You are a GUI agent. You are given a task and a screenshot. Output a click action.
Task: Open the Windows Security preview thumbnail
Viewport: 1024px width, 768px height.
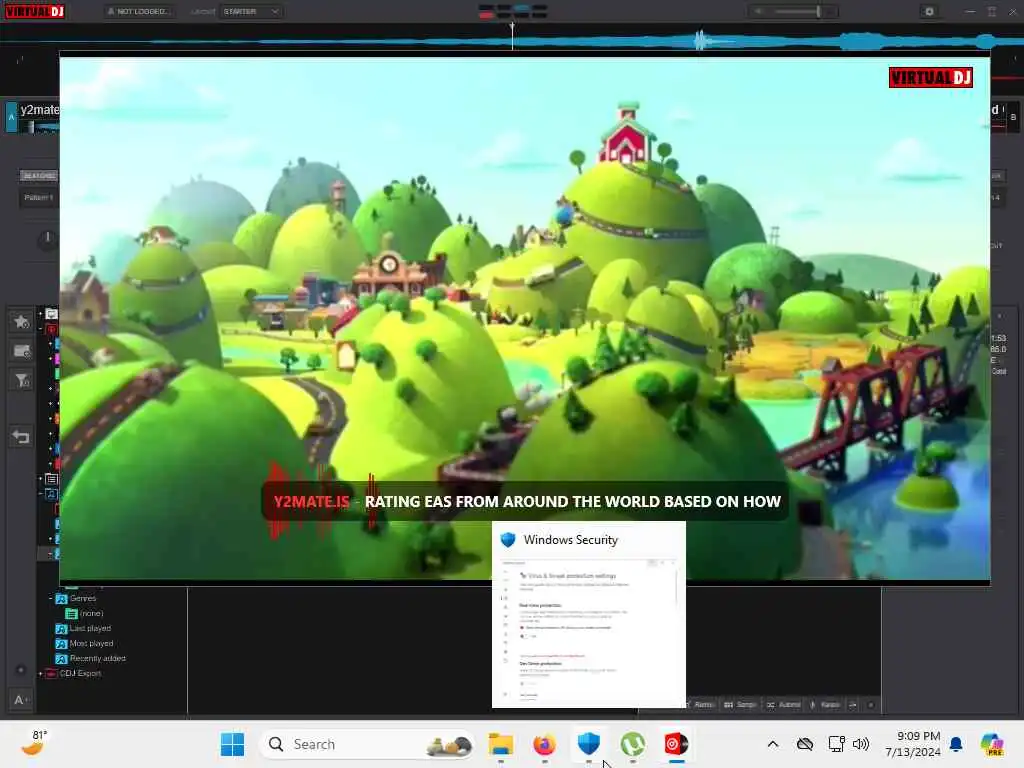[x=588, y=614]
